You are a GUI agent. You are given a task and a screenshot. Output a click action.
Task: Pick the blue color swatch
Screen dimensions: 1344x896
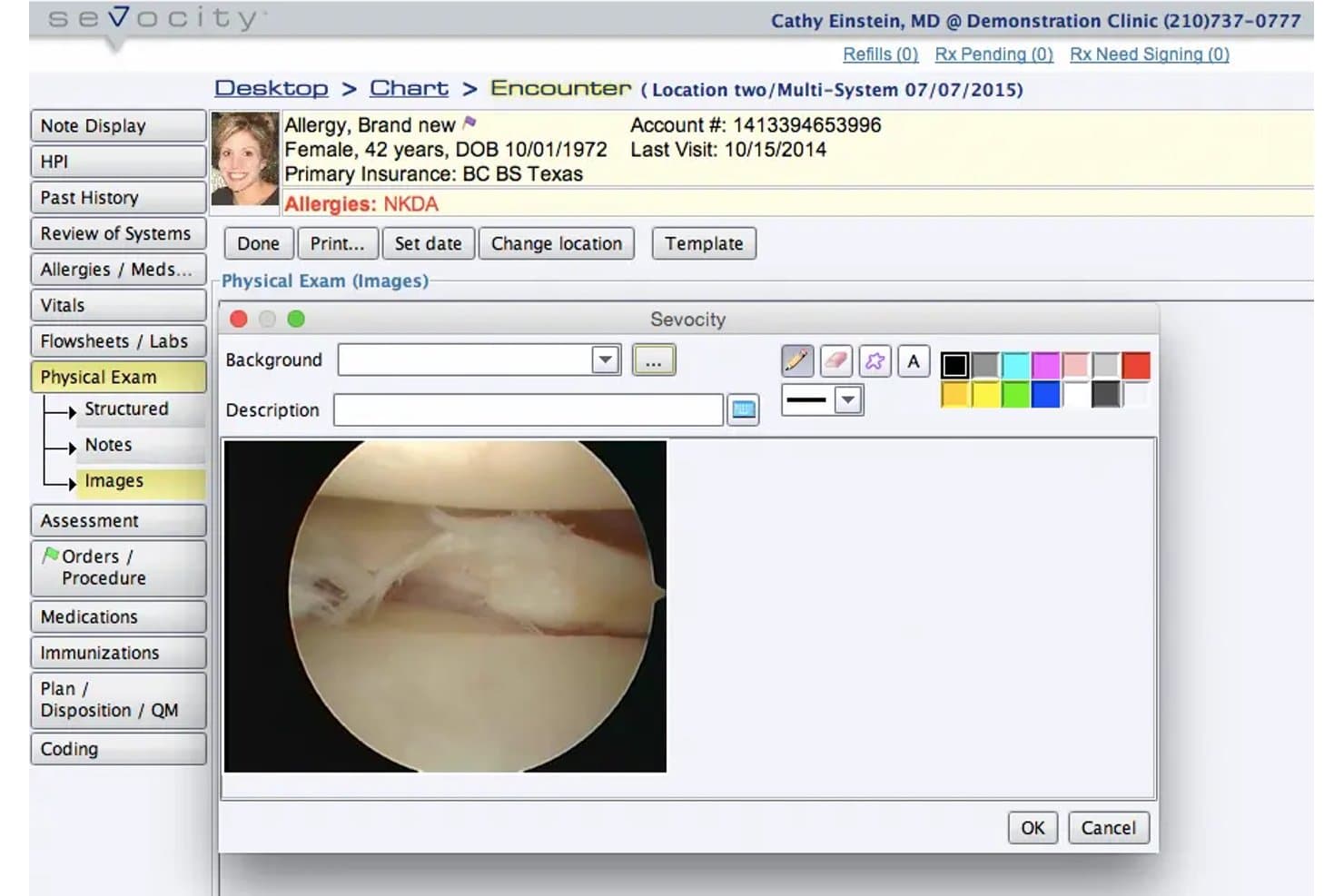tap(1045, 395)
